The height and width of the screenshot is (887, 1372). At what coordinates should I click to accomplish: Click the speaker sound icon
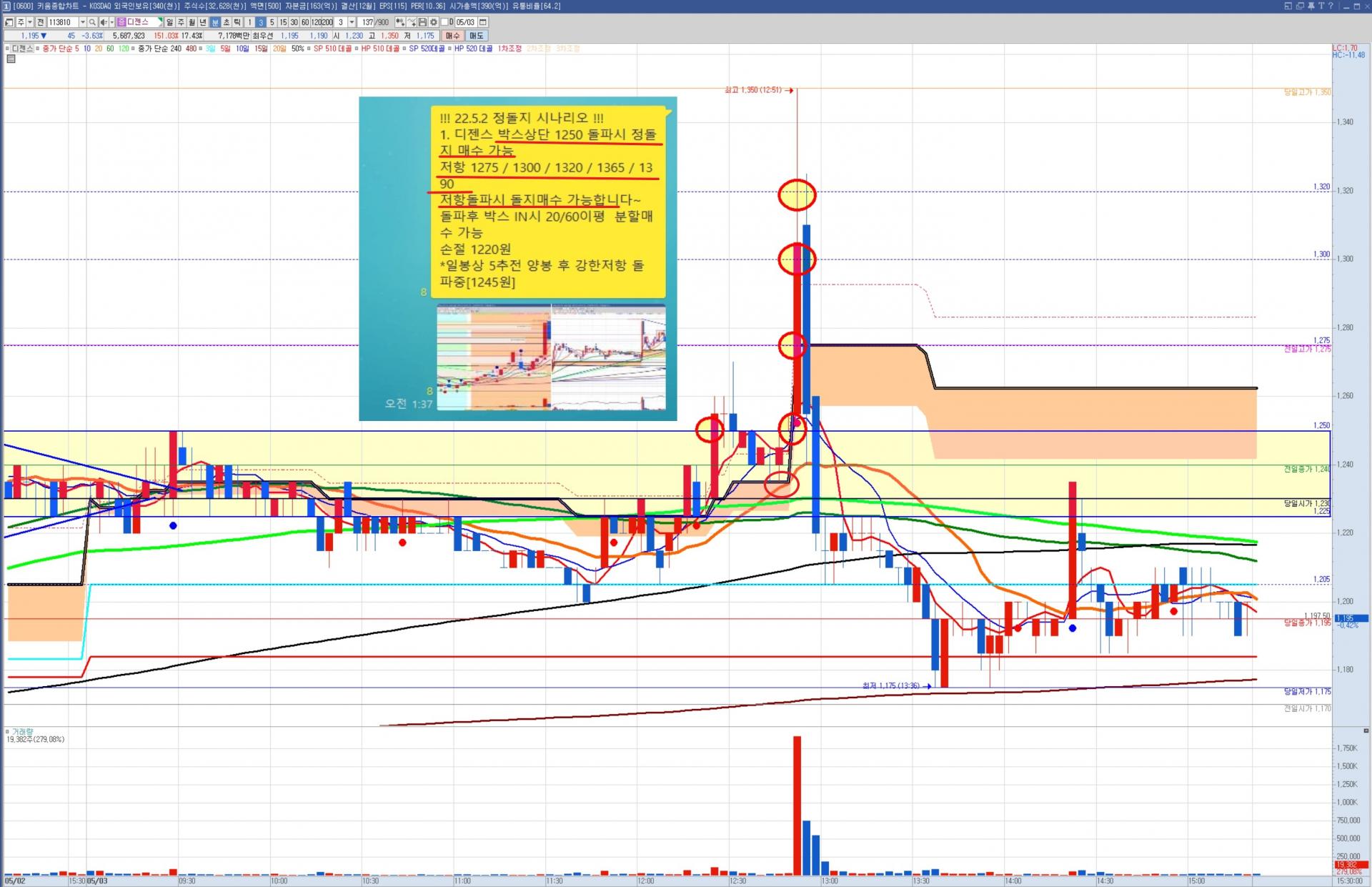[104, 22]
